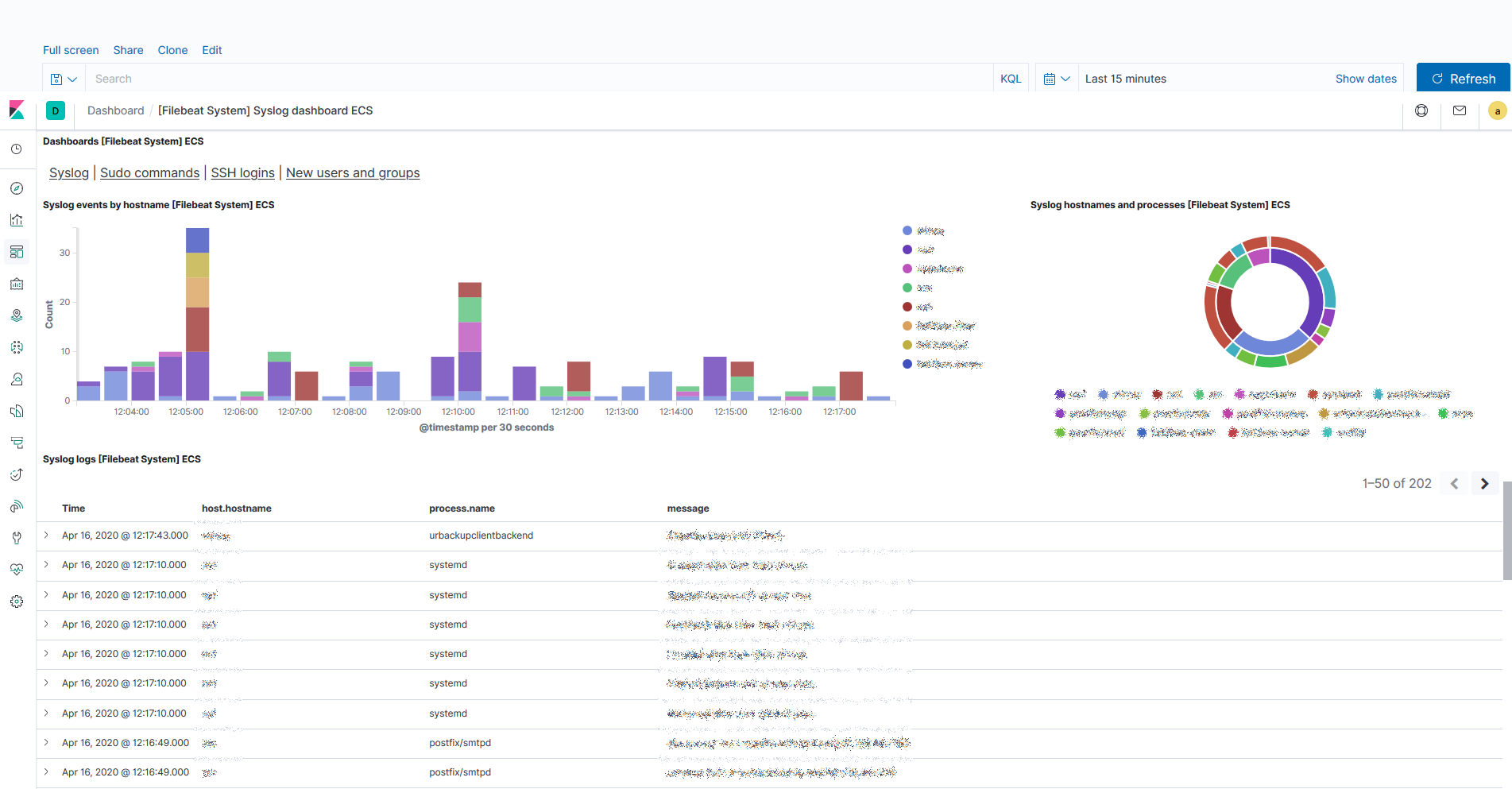Open the Metrics app icon in the sidebar
Viewport: 1512px width, 789px height.
pos(17,379)
